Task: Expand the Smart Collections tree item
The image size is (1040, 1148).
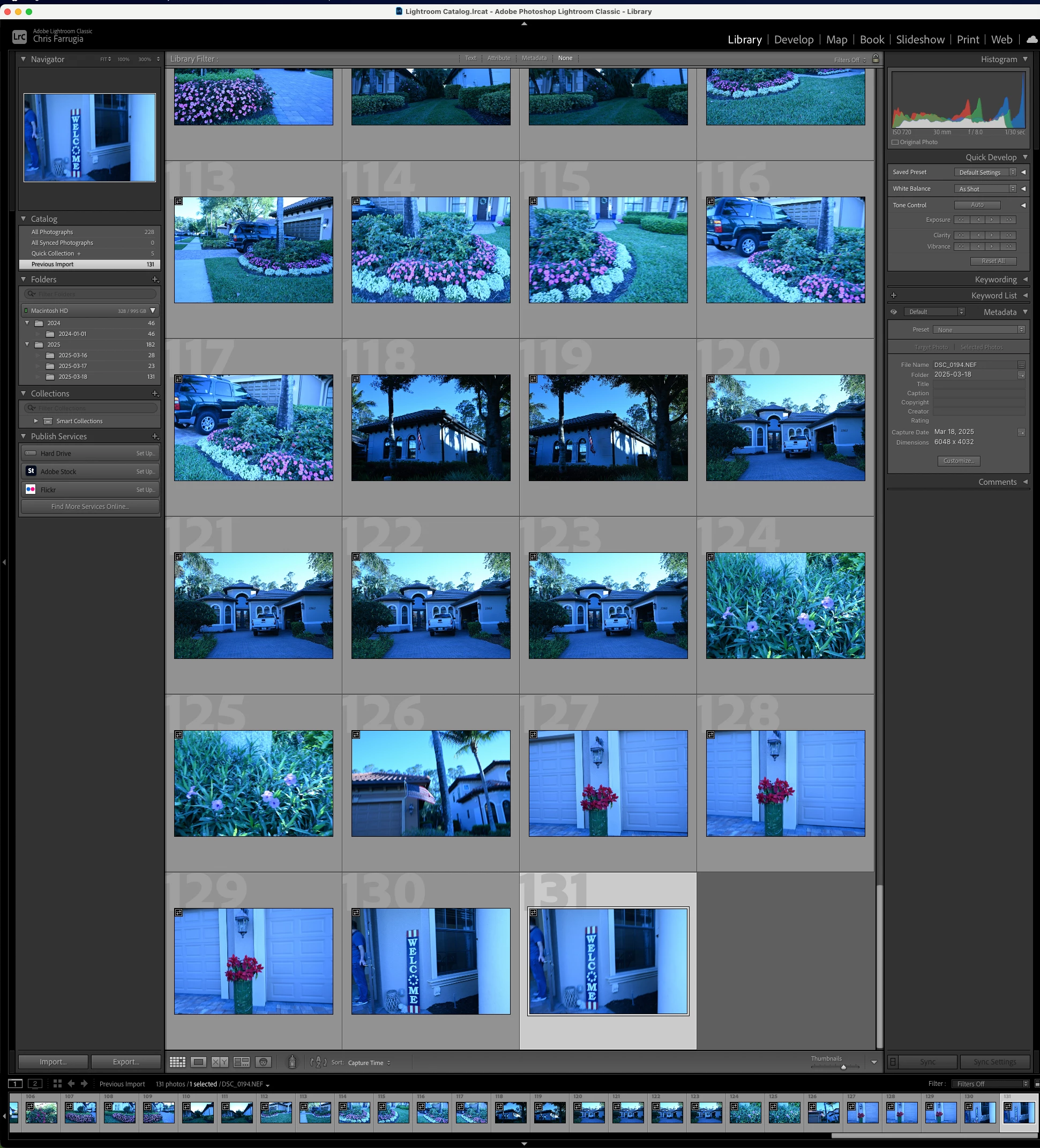Action: (36, 422)
